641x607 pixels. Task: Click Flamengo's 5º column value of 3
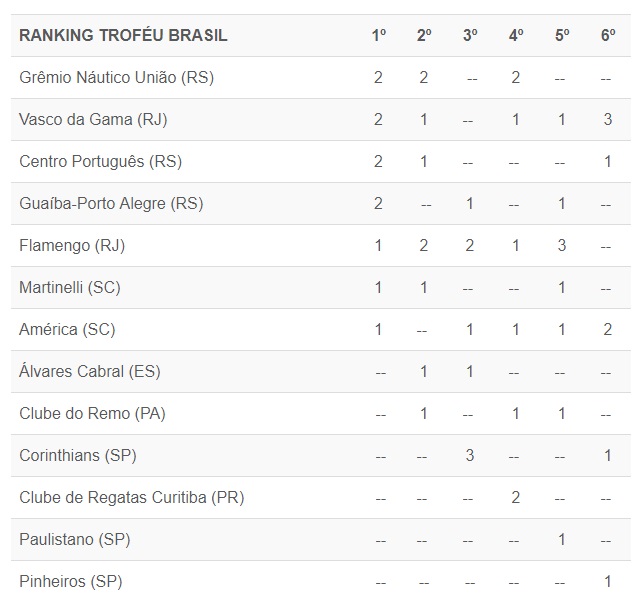click(x=562, y=246)
